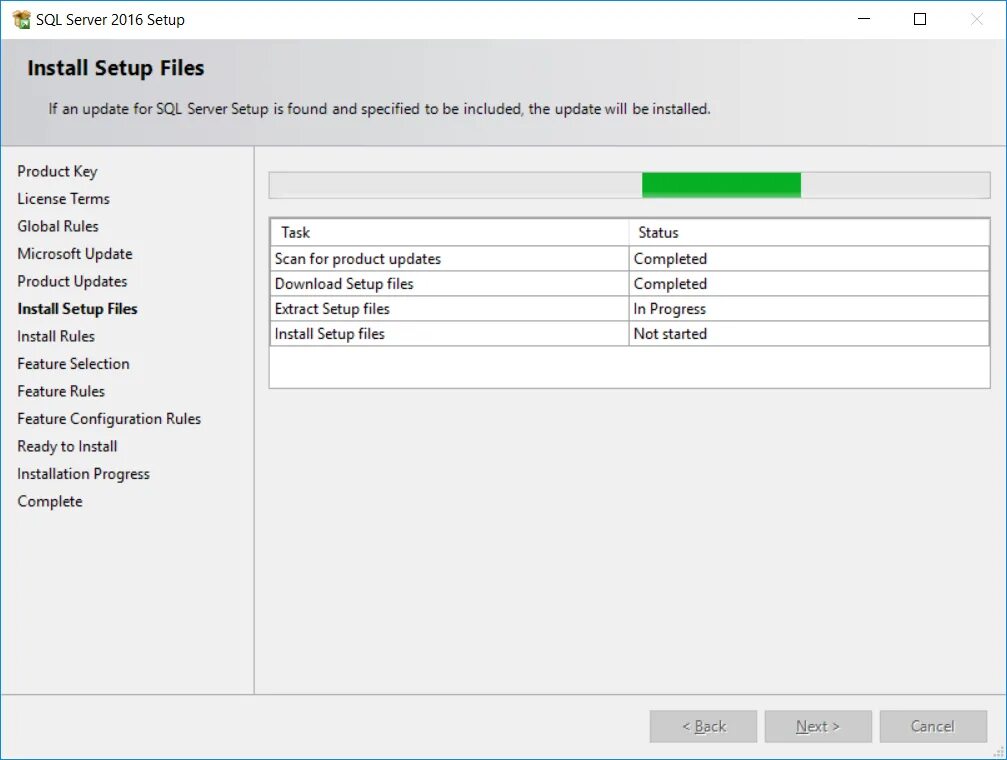Minimize the setup window
The image size is (1007, 760).
pyautogui.click(x=864, y=18)
